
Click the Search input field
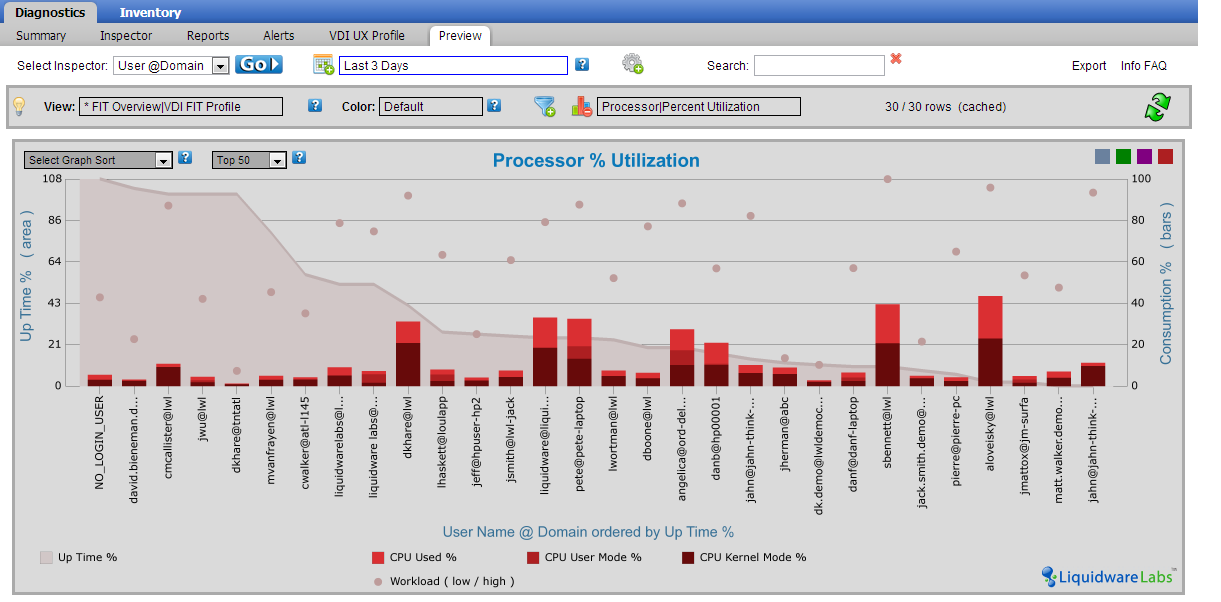click(x=819, y=66)
